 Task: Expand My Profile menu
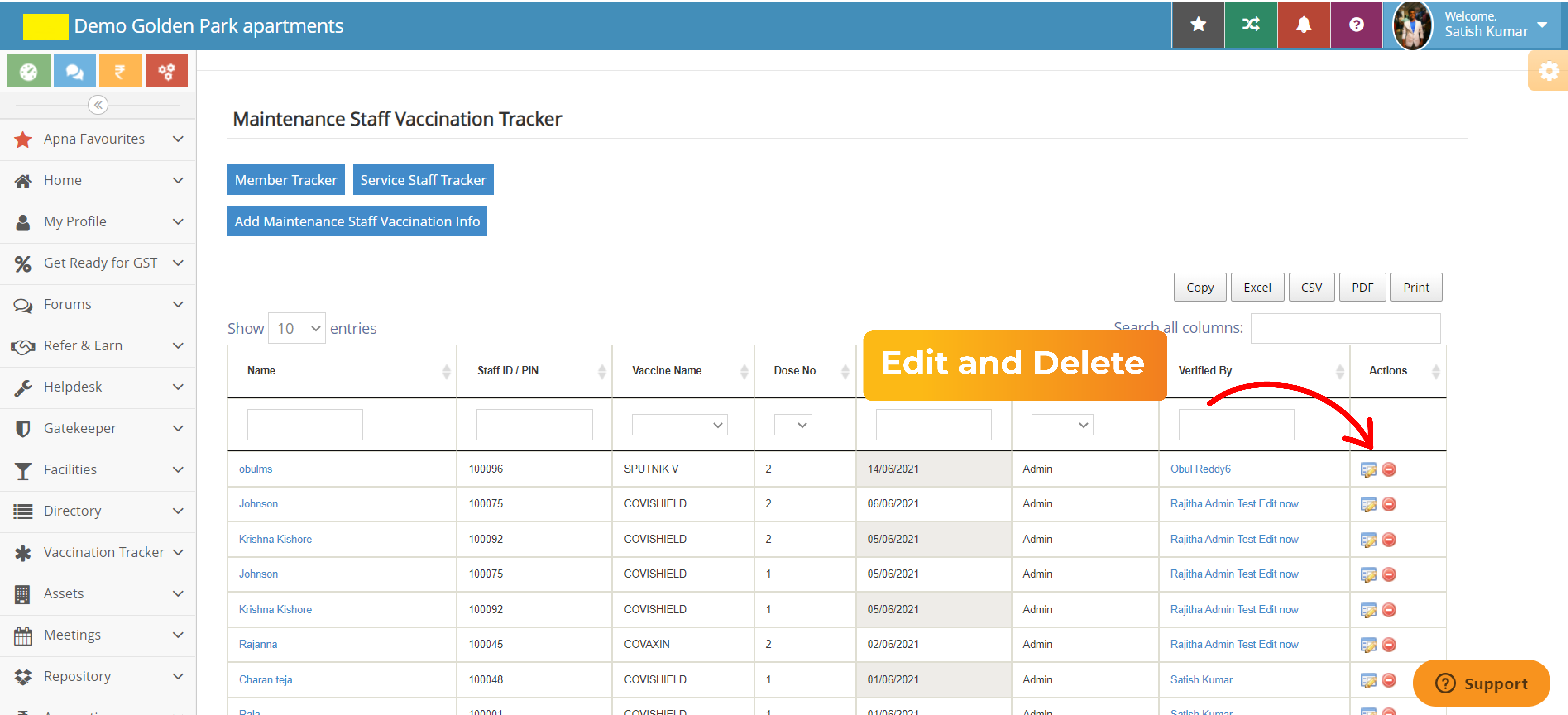[98, 222]
